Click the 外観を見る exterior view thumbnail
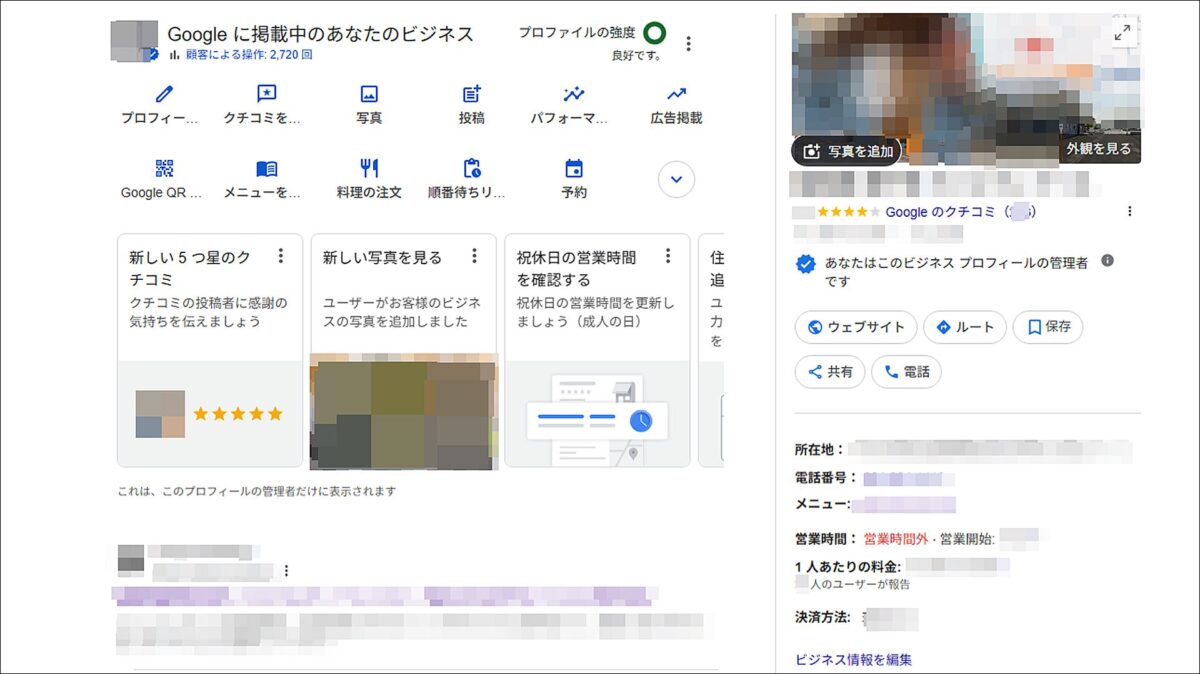Image resolution: width=1200 pixels, height=674 pixels. 1098,149
